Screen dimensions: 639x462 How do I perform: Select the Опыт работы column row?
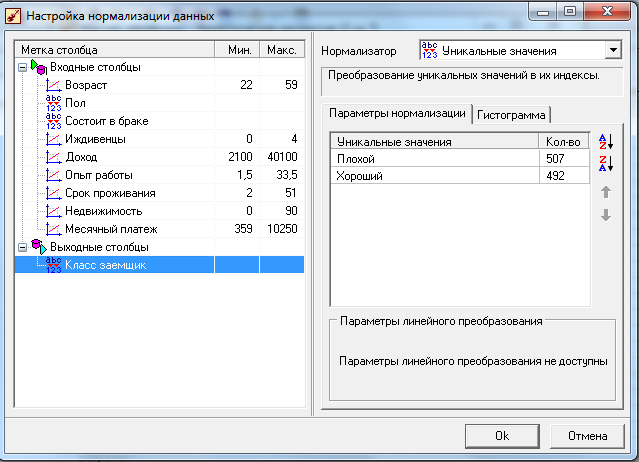click(159, 175)
